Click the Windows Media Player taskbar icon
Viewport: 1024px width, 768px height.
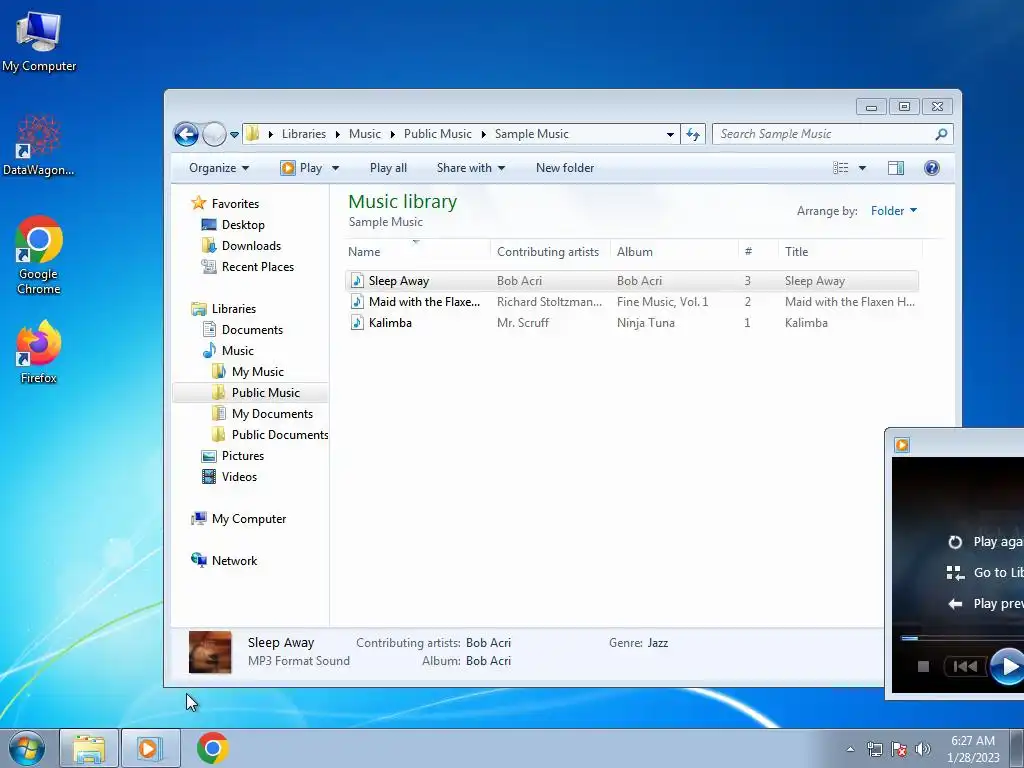pos(150,748)
